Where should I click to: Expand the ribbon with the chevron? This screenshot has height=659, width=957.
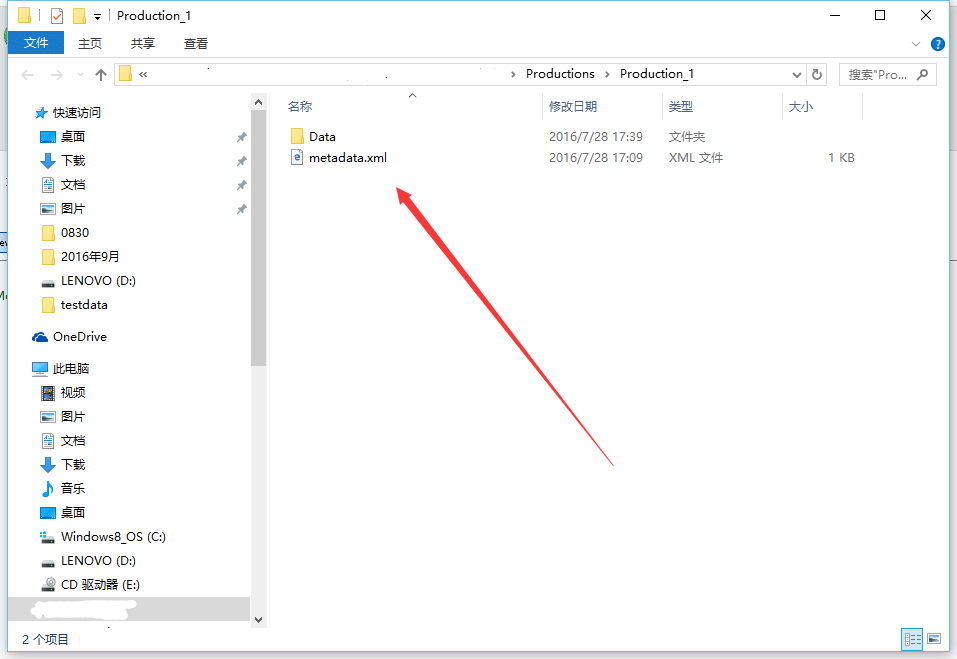916,44
